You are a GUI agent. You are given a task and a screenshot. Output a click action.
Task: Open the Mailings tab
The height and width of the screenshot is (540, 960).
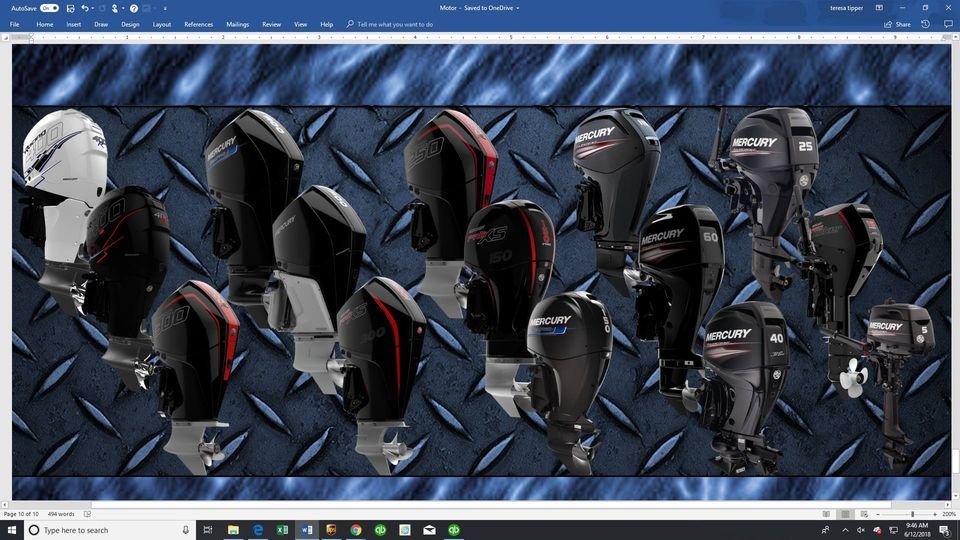(x=238, y=24)
